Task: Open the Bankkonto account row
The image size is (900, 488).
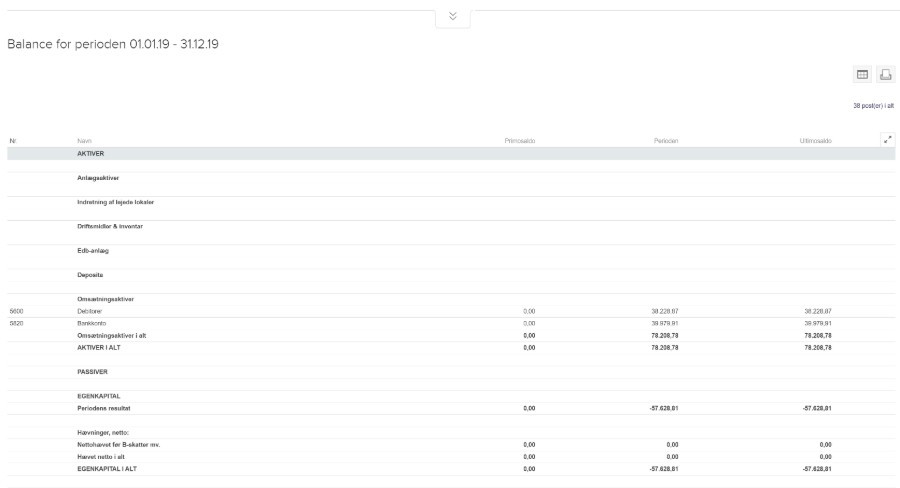Action: 92,323
